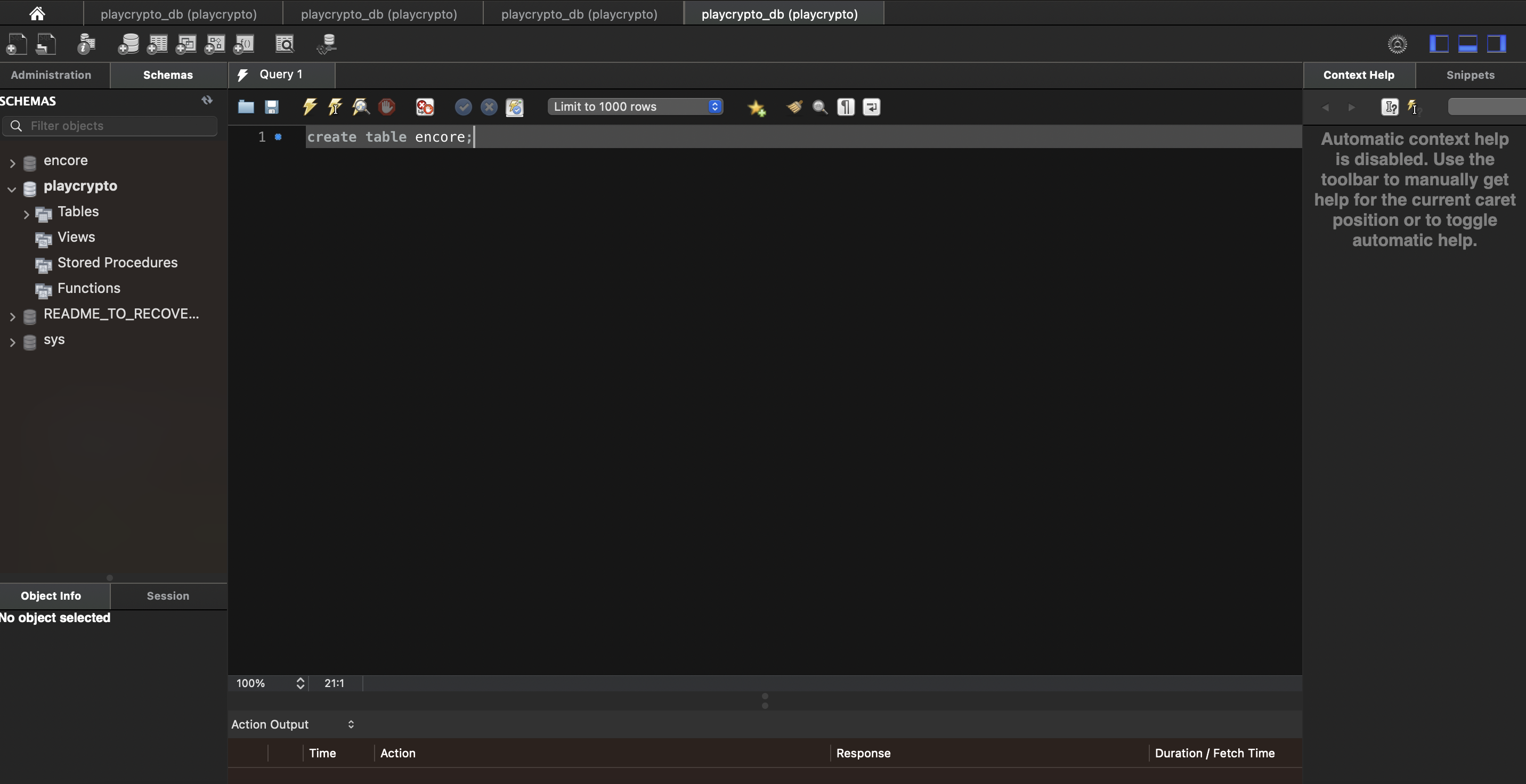Toggle the right secondary sidebar visibility

pos(1496,44)
